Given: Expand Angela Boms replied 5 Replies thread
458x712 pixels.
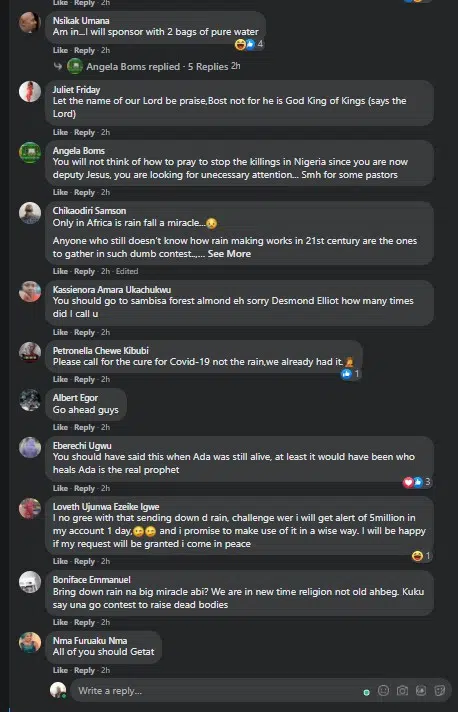Looking at the screenshot, I should pyautogui.click(x=153, y=66).
